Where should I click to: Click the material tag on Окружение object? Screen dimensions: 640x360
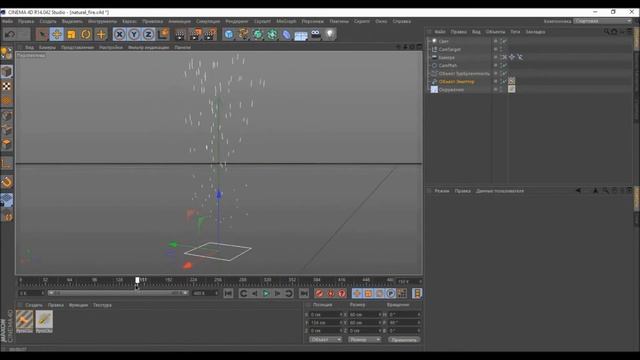[x=511, y=89]
